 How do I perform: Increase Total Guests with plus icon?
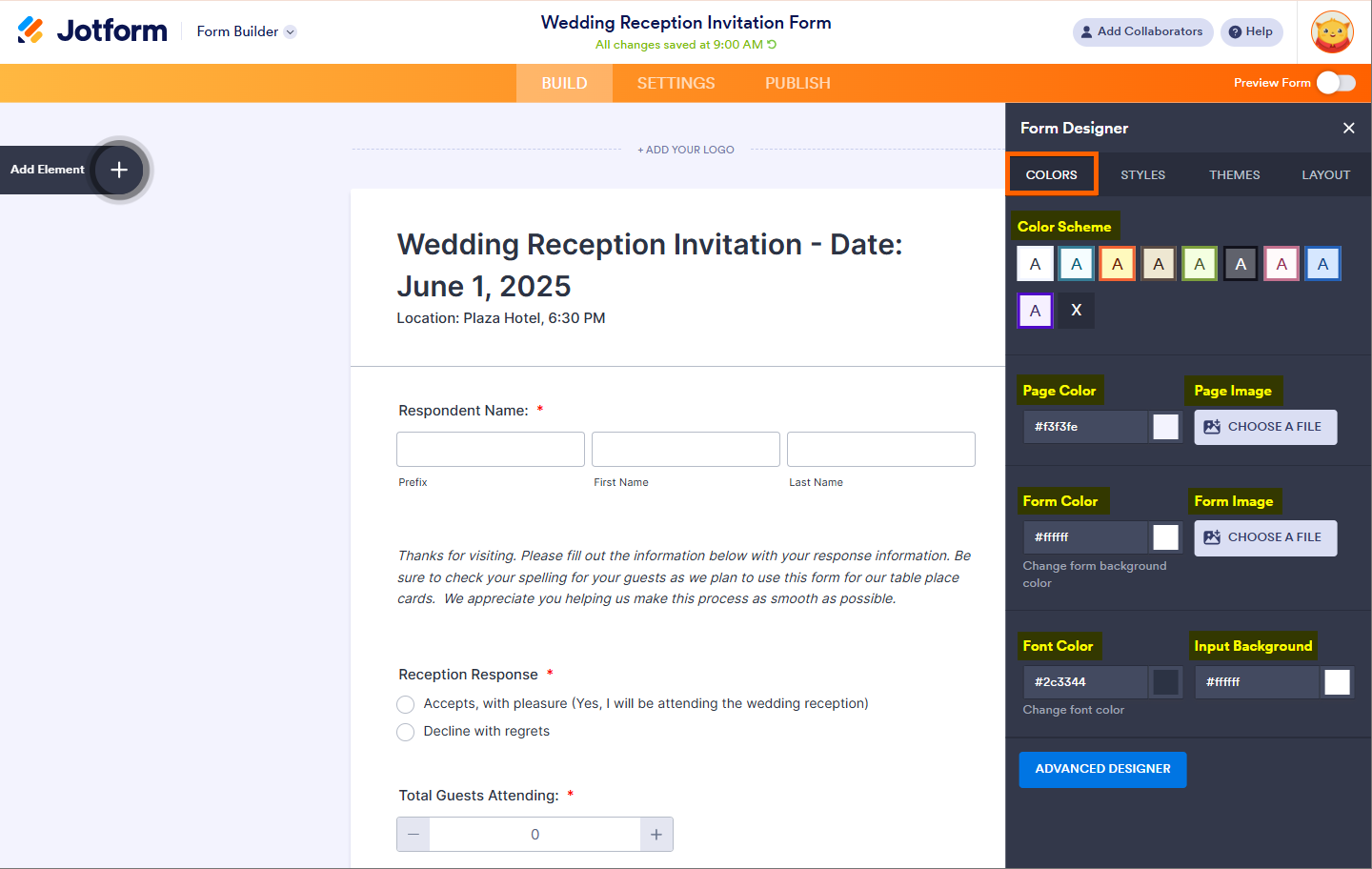(656, 835)
